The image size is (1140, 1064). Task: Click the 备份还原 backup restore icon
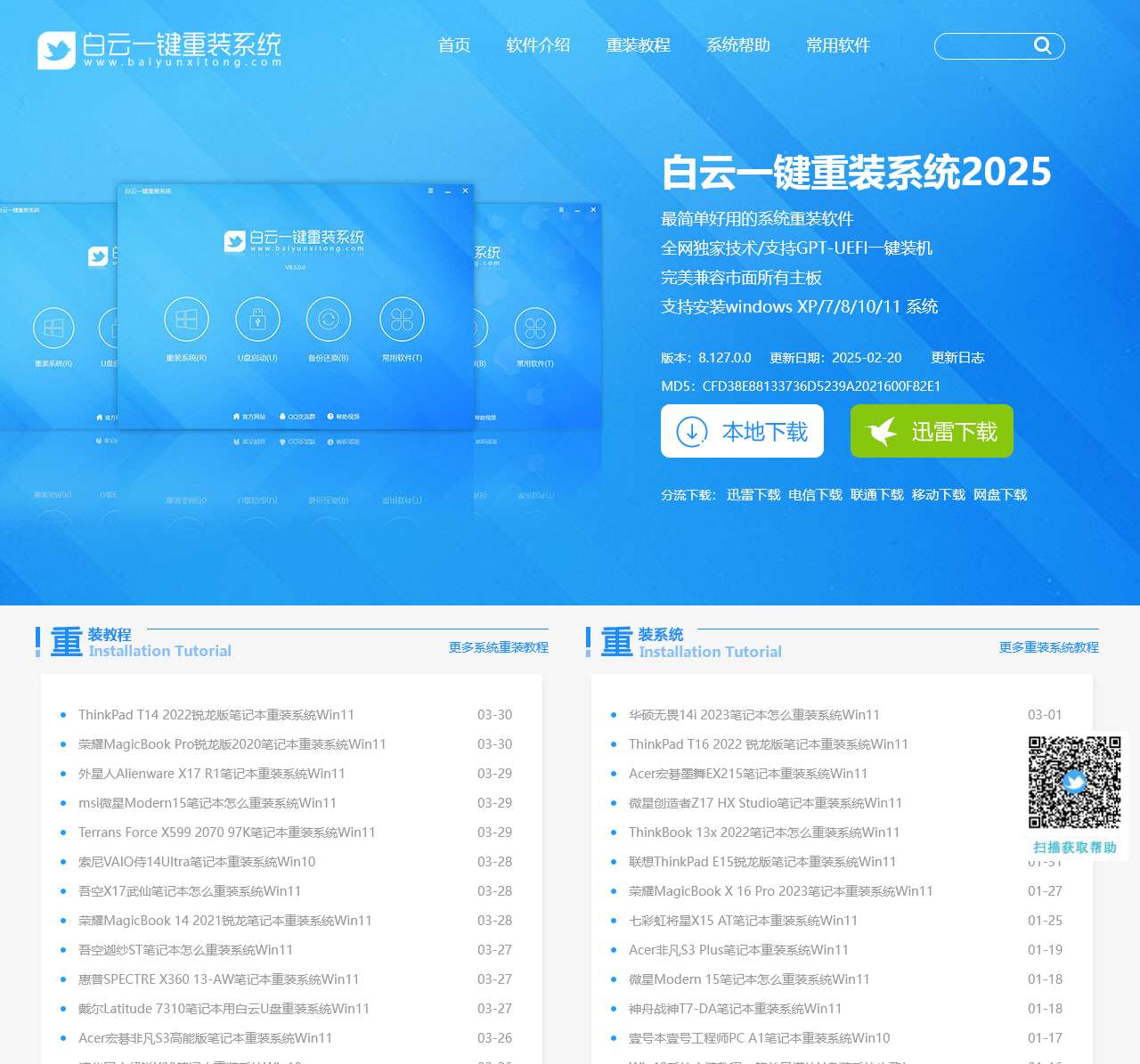click(x=329, y=320)
